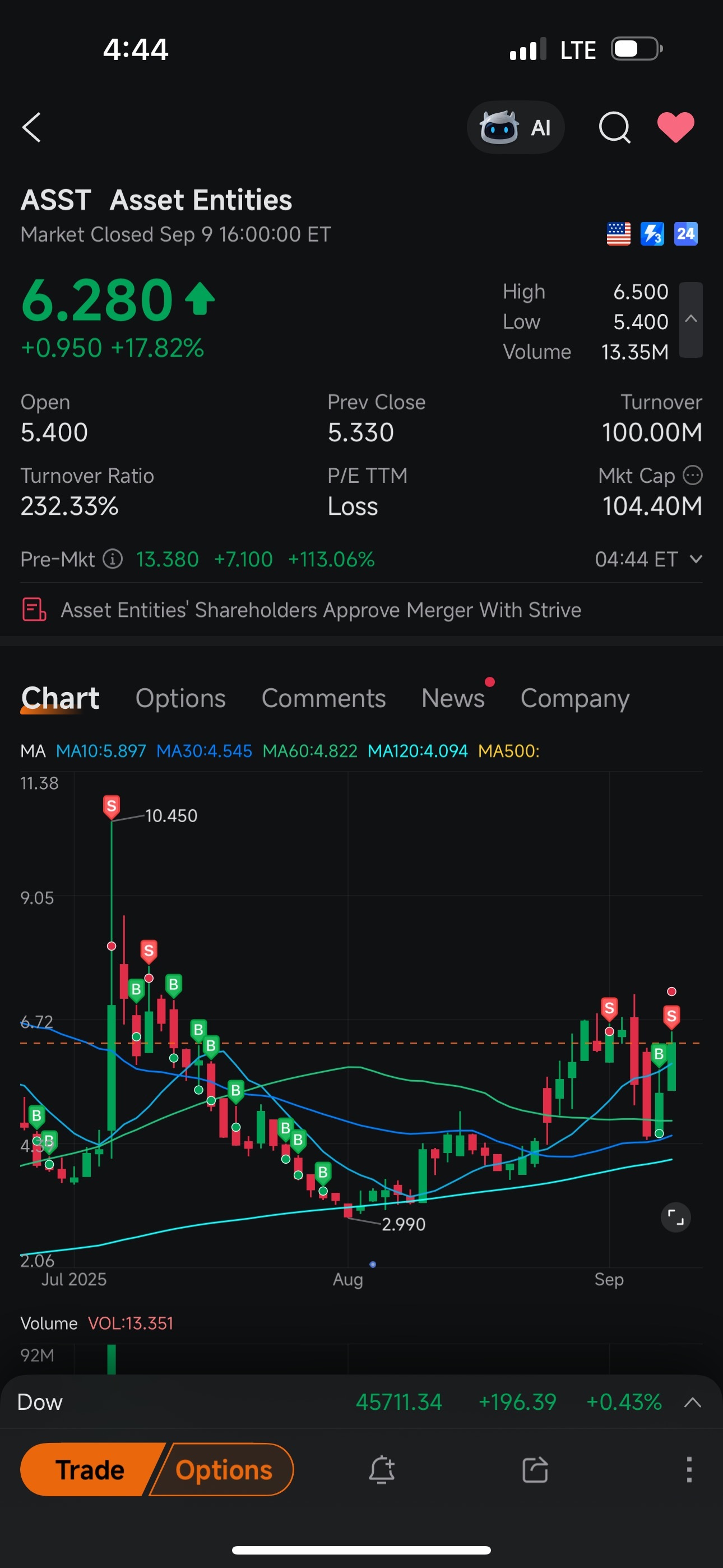Tap the 10.450 high price label

coord(171,815)
